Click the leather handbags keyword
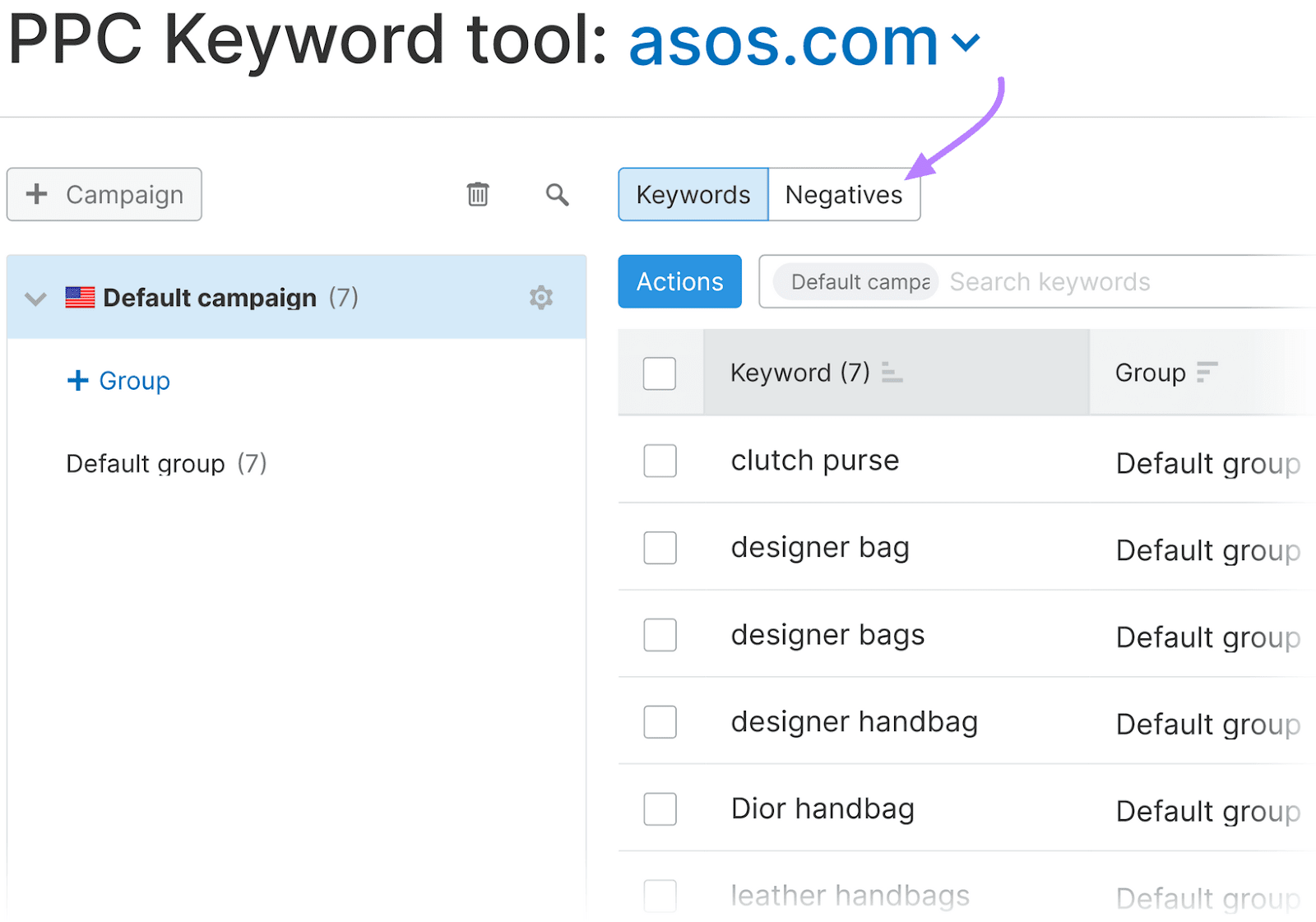Viewport: 1316px width, 922px height. point(850,896)
